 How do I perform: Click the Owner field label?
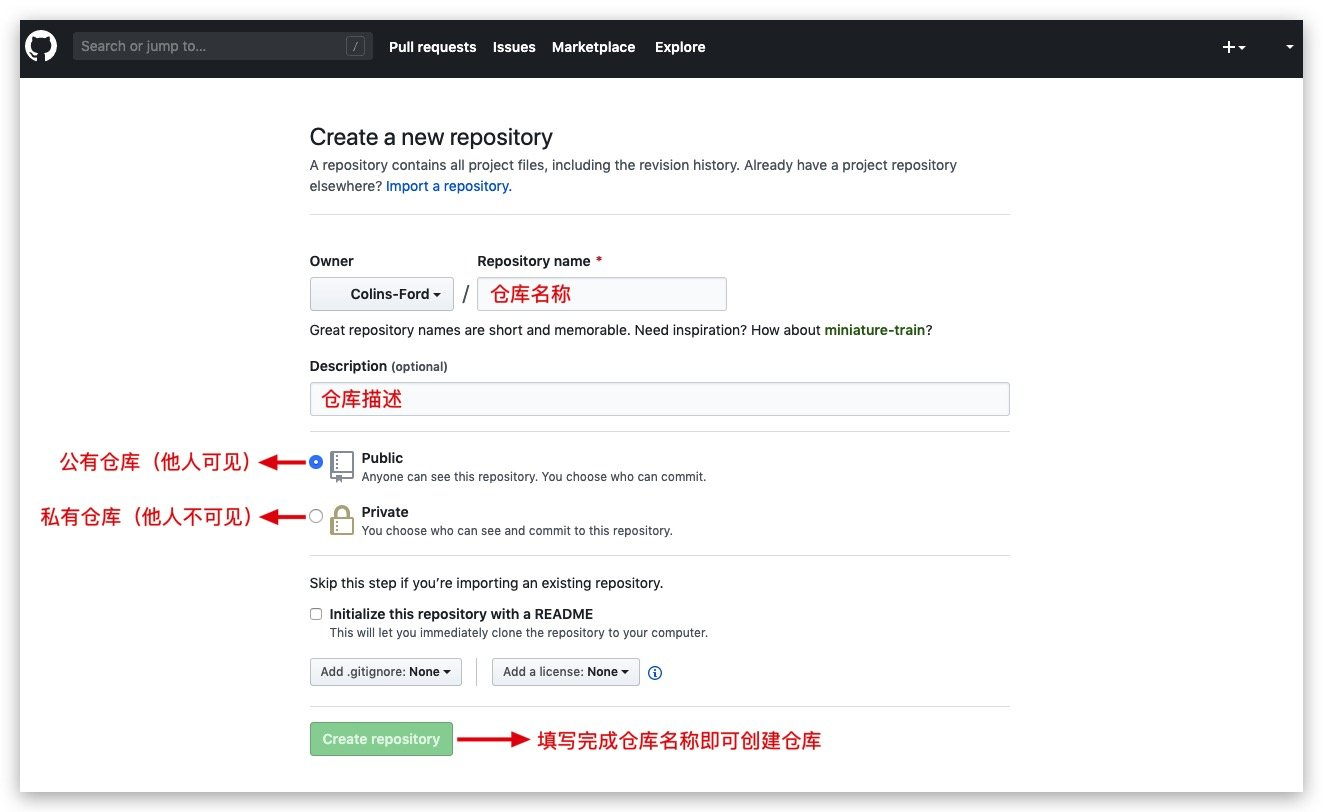(332, 261)
